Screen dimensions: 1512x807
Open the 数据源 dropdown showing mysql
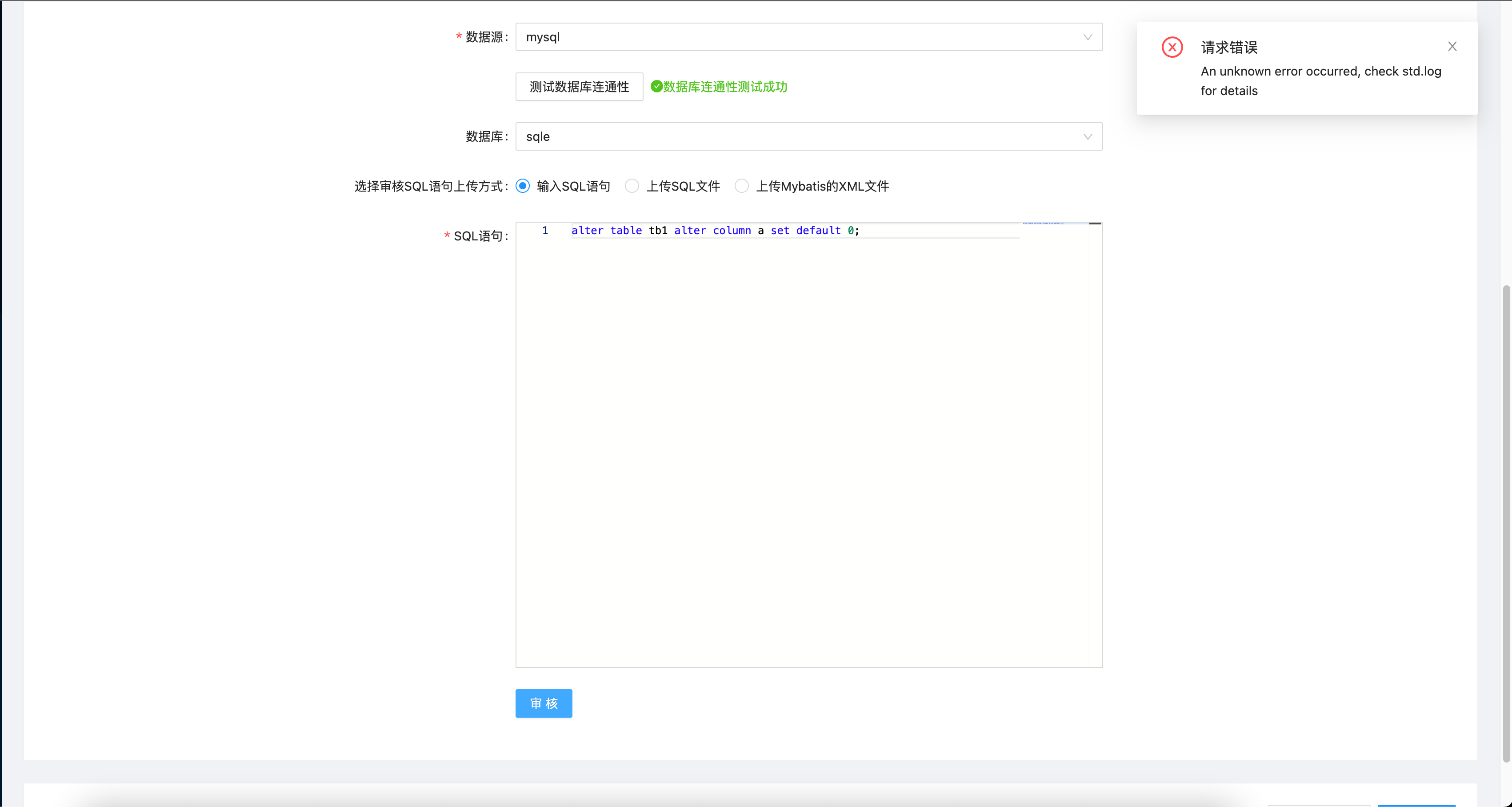(x=809, y=37)
